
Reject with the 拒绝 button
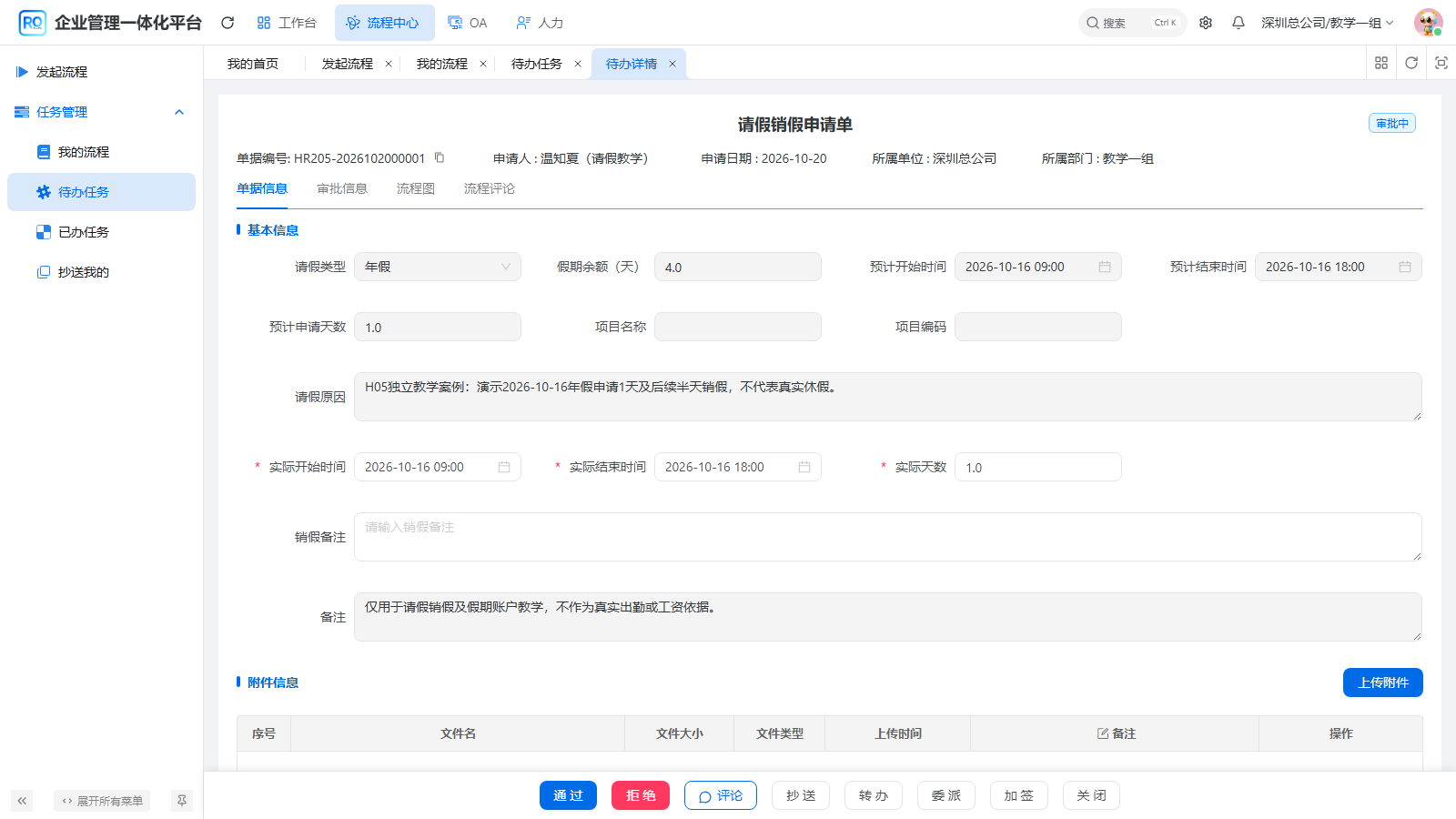[x=641, y=795]
